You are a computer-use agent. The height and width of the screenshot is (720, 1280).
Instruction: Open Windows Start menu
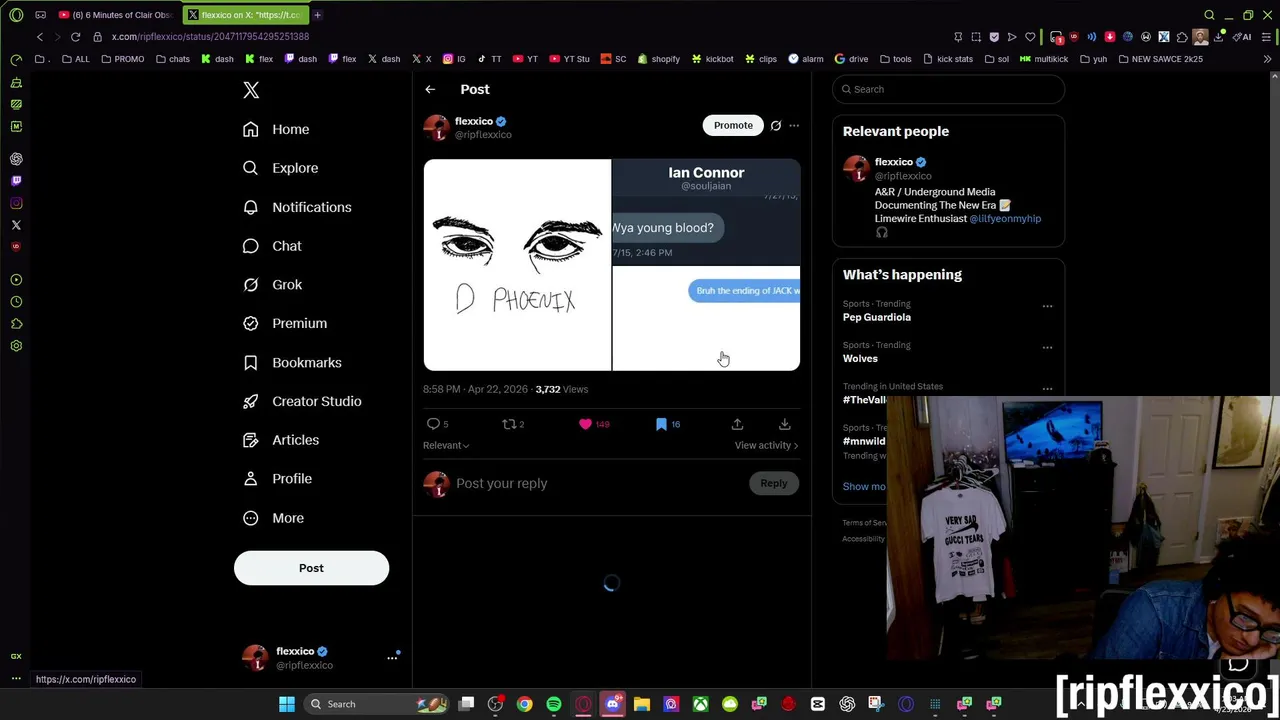[x=287, y=704]
